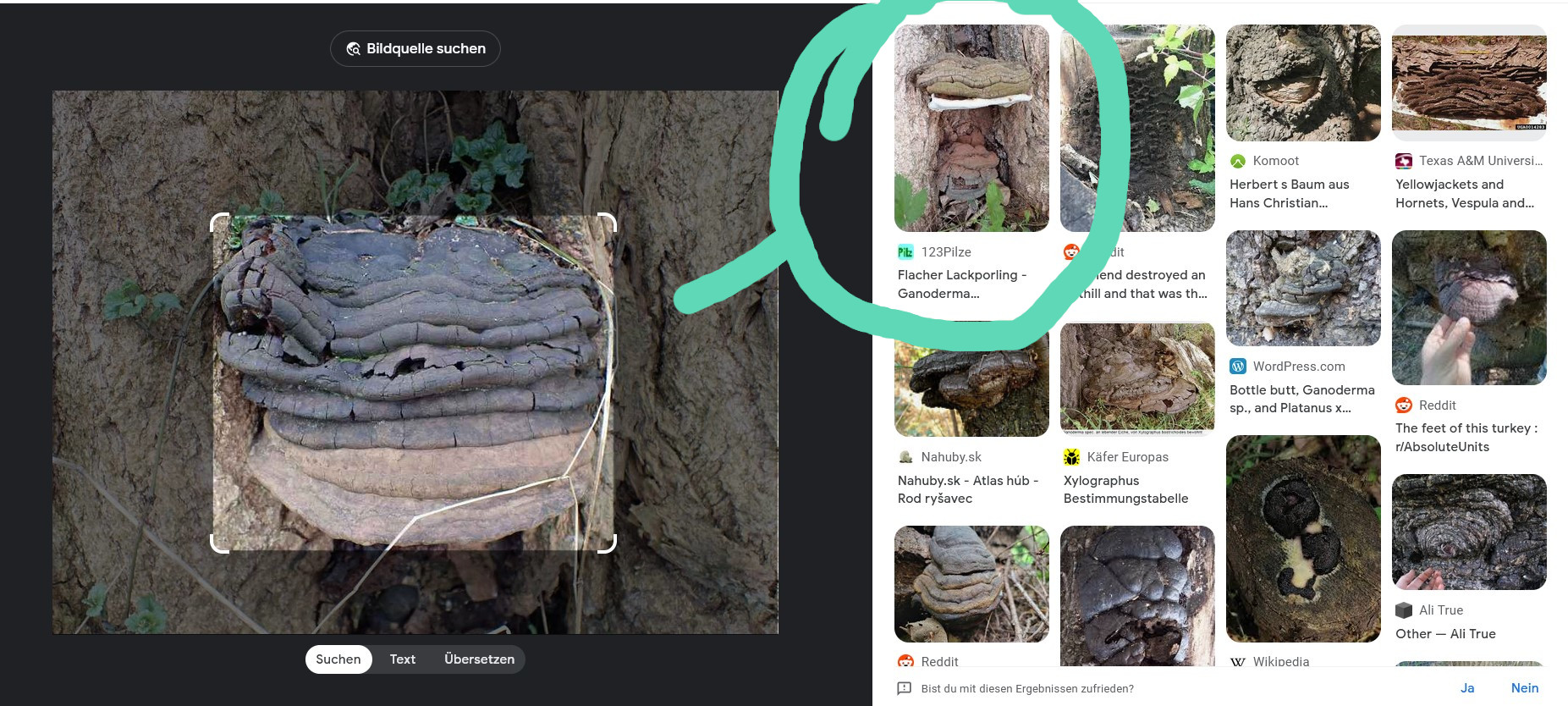The image size is (1568, 706).
Task: Answer Ja to the results feedback
Action: pyautogui.click(x=1467, y=688)
